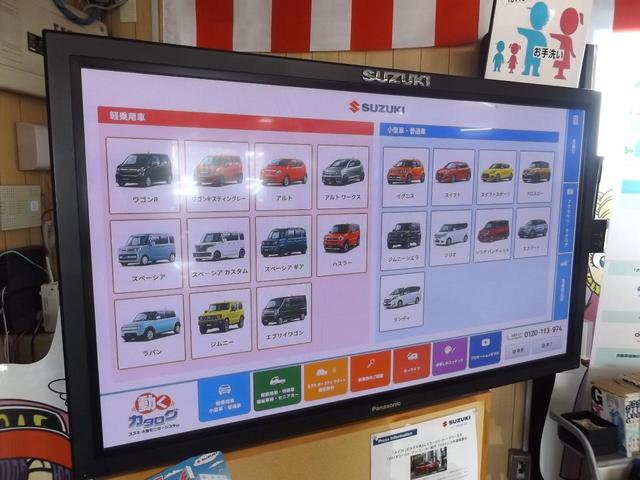Viewport: 640px width, 480px height.
Task: Open the dark blue video play button
Action: click(485, 349)
